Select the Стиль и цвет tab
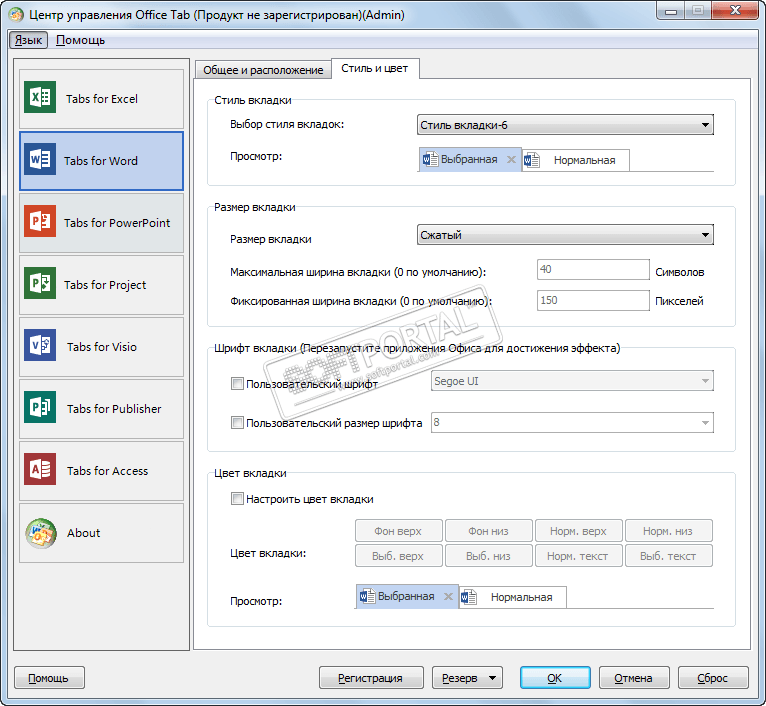Viewport: 766px width, 706px height. [x=375, y=68]
